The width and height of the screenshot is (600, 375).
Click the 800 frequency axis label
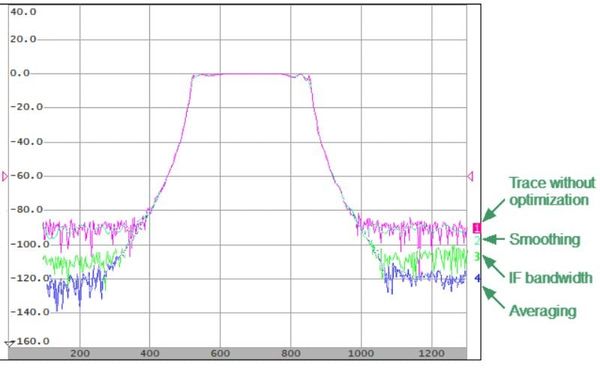291,353
